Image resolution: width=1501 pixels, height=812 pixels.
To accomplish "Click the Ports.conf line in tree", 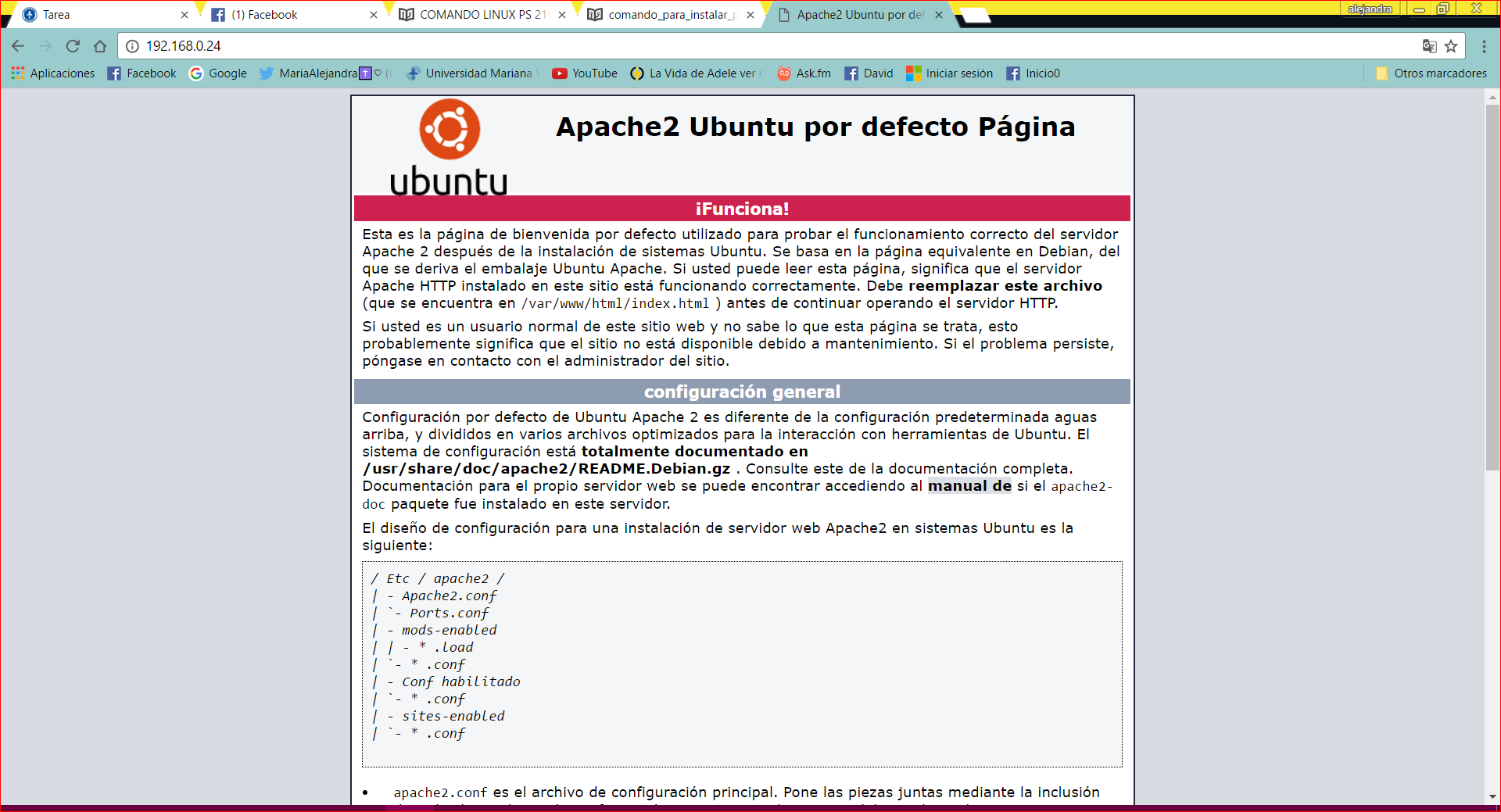I will (450, 613).
